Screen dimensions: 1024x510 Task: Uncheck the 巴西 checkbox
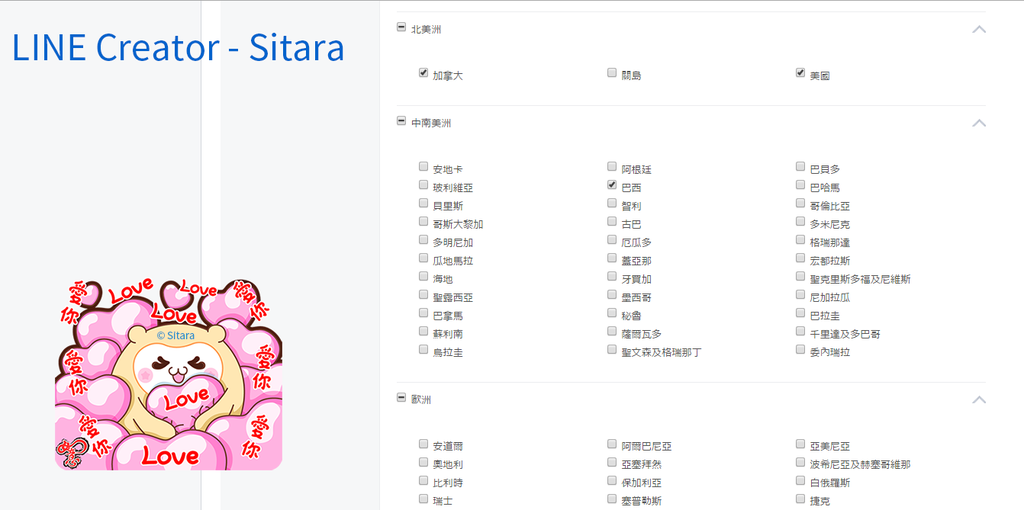[x=612, y=185]
